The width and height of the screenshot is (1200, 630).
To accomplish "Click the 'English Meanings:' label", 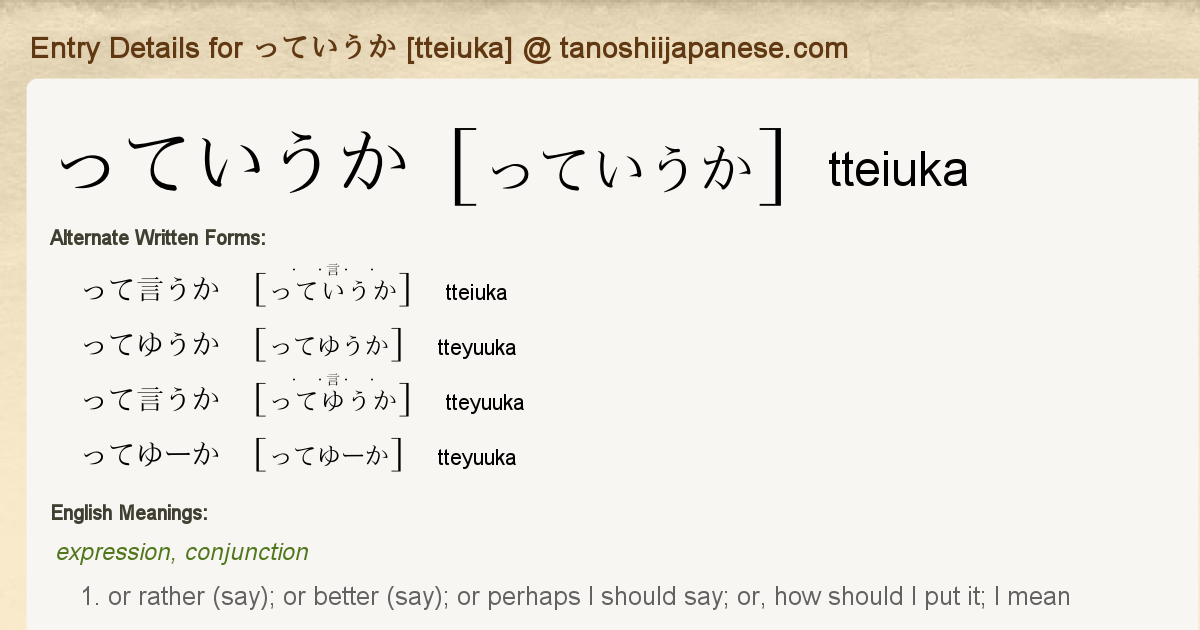I will (x=129, y=514).
